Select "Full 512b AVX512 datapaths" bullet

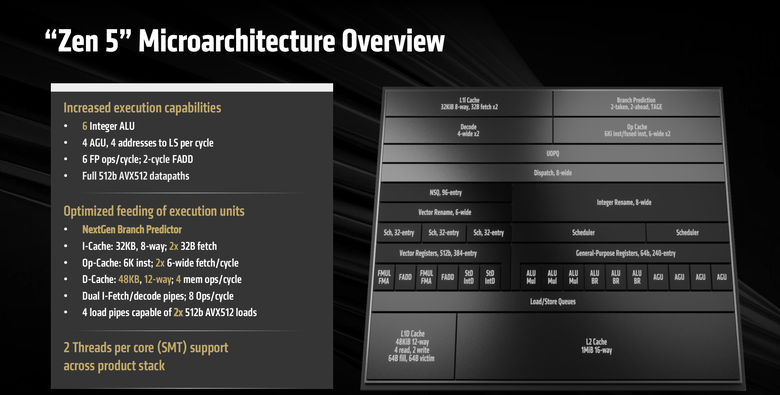pos(136,176)
